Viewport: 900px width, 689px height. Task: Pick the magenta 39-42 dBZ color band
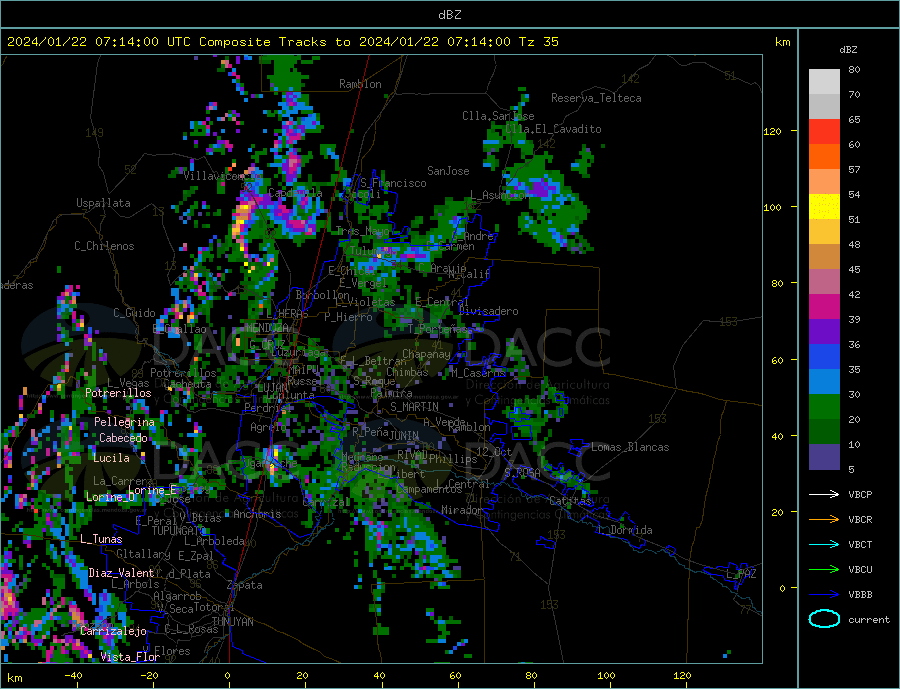tap(824, 307)
